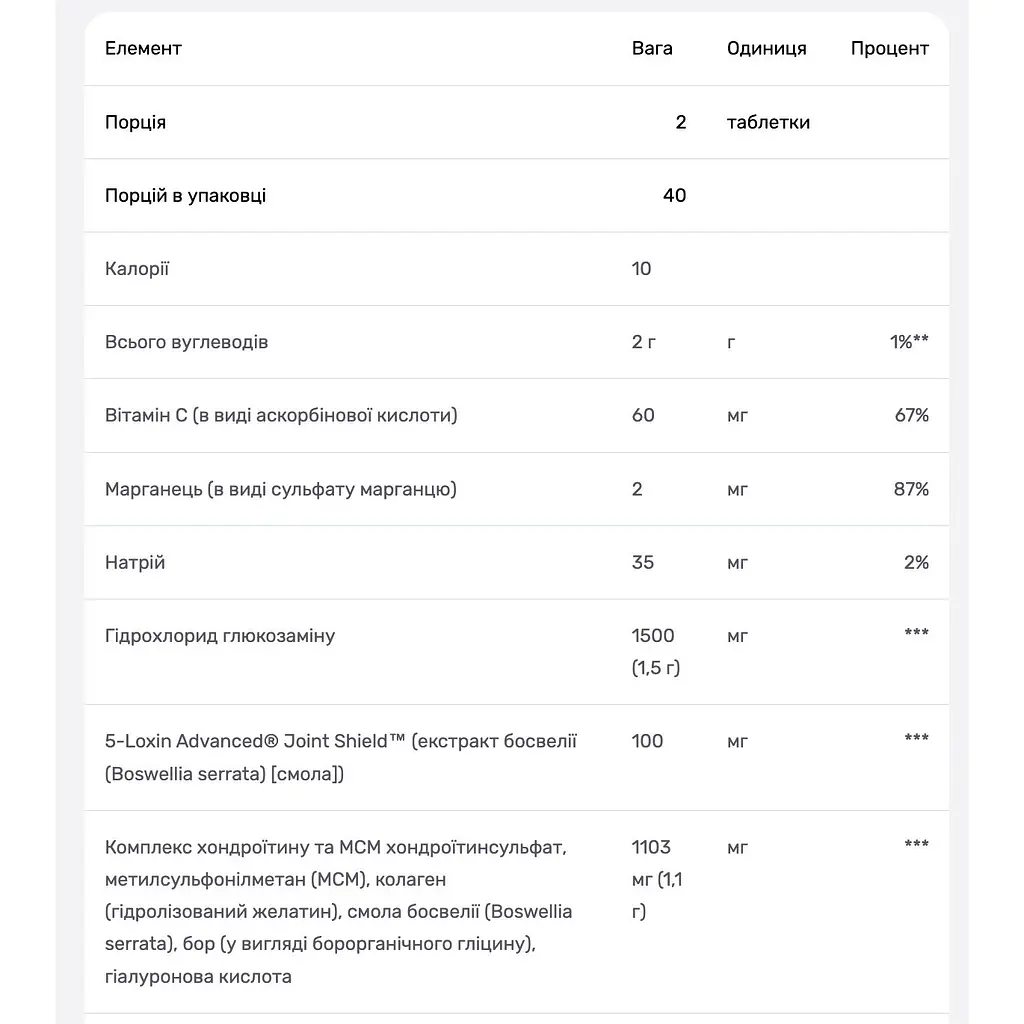
Task: Select the Марганець ingredient row
Action: click(x=517, y=489)
